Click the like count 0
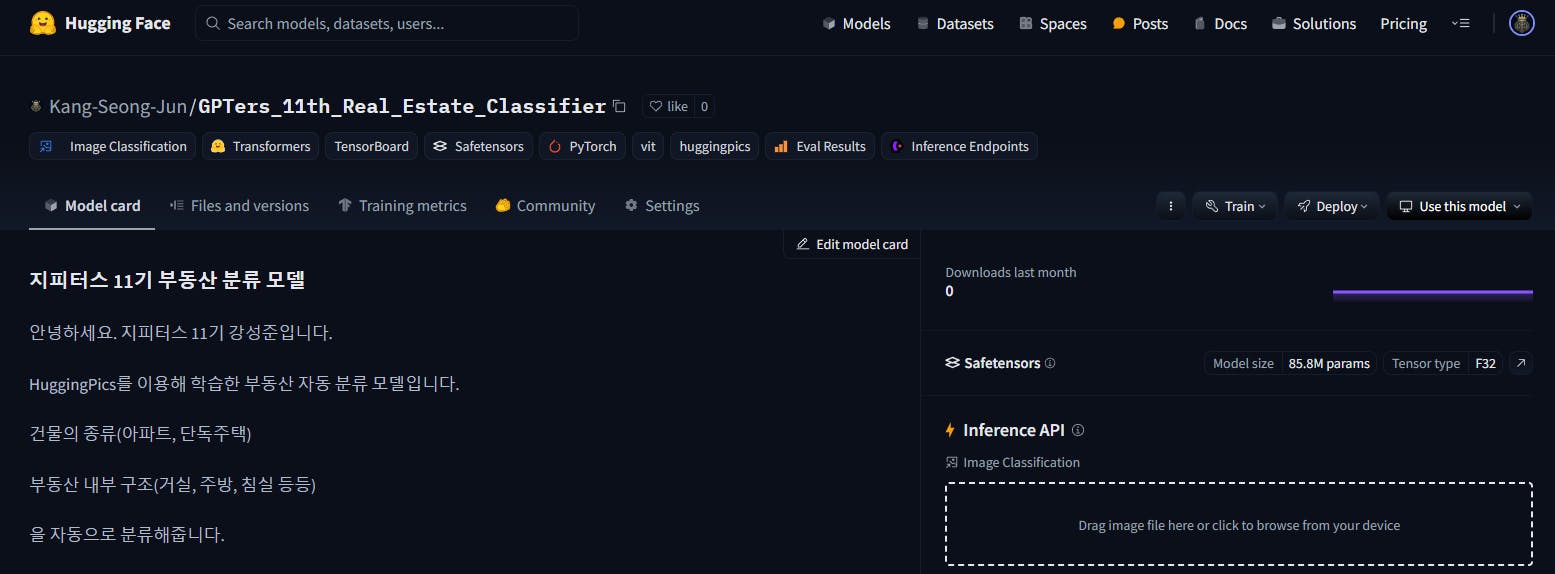This screenshot has height=574, width=1555. point(704,106)
